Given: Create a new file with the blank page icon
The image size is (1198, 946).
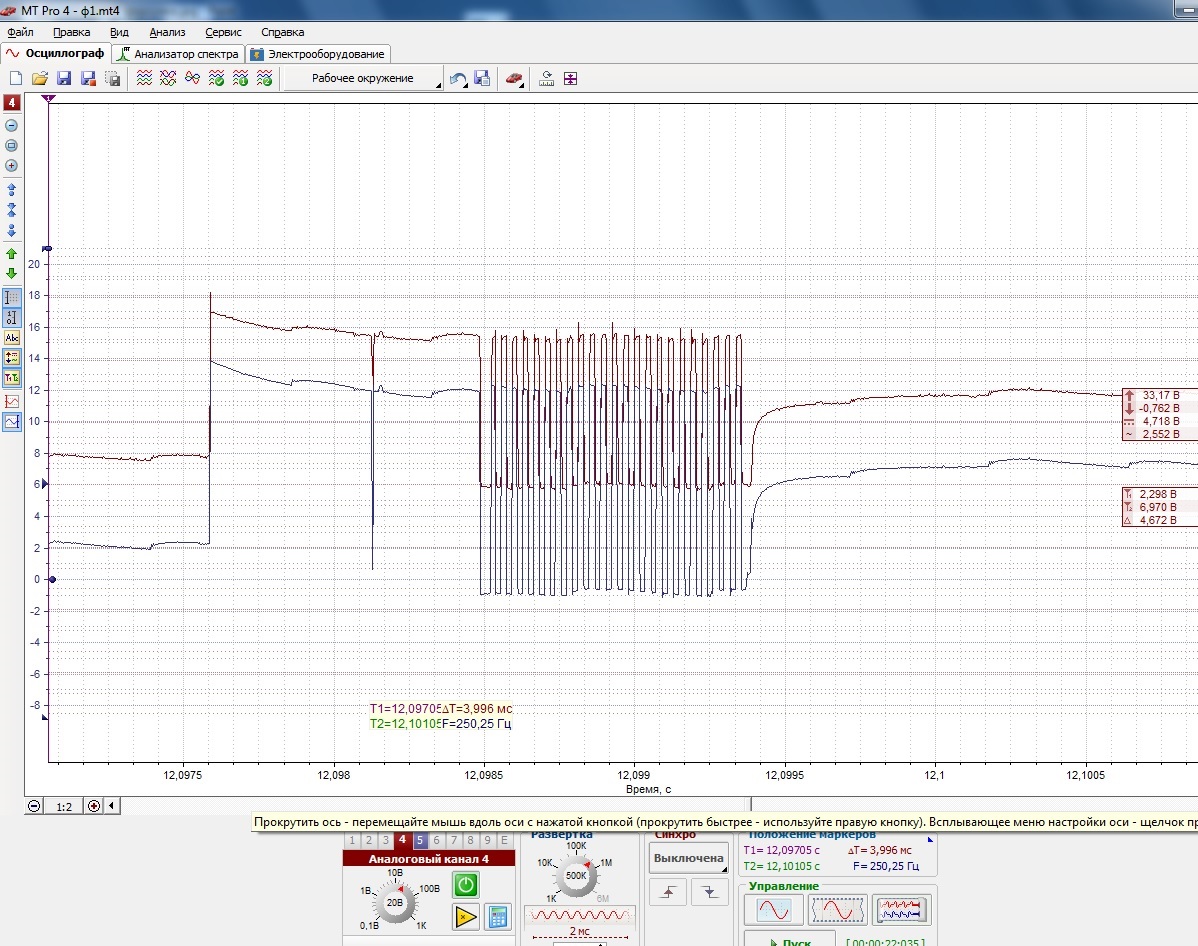Looking at the screenshot, I should coord(16,79).
